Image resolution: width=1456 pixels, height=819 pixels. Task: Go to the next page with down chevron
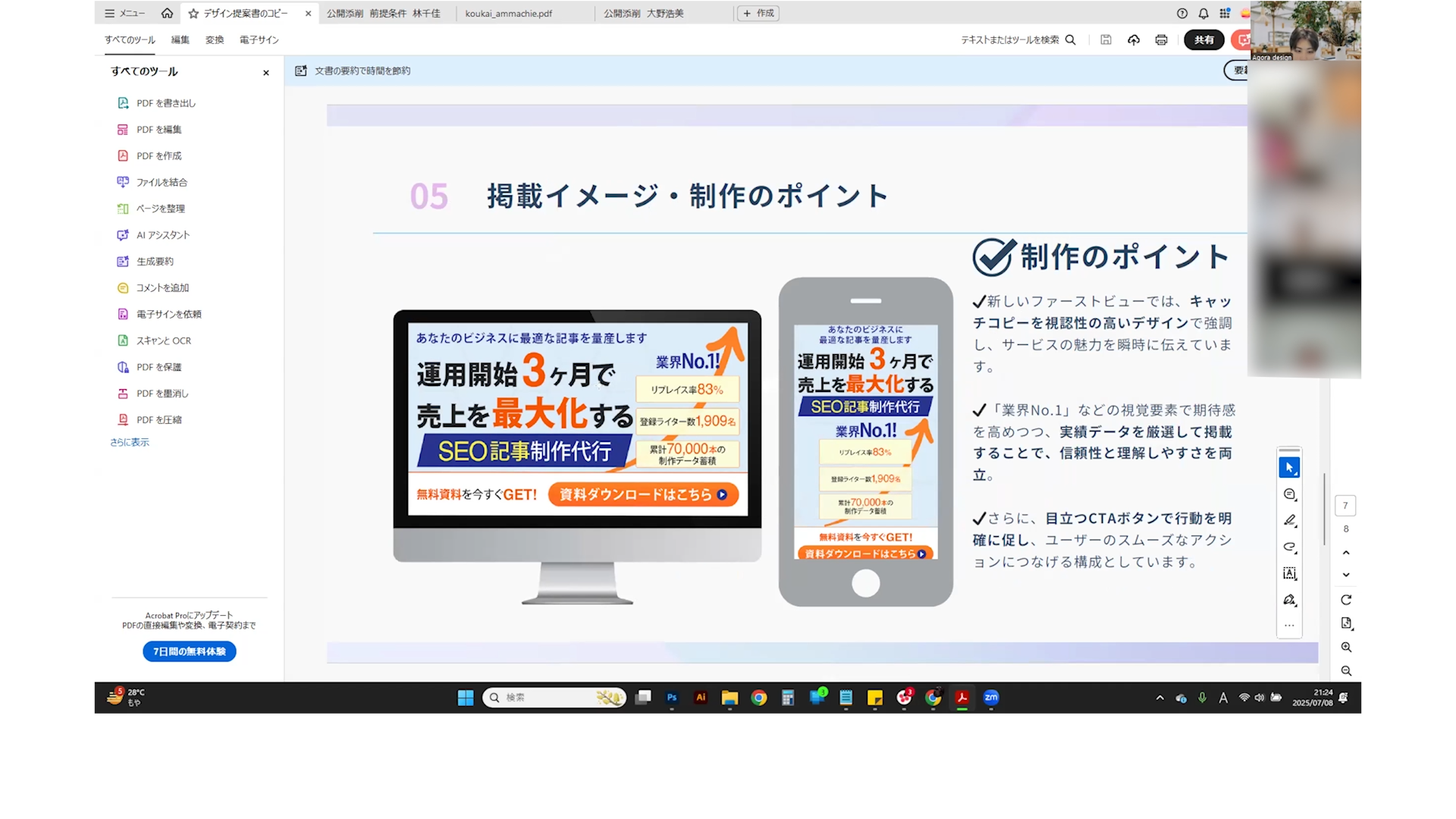pos(1346,575)
